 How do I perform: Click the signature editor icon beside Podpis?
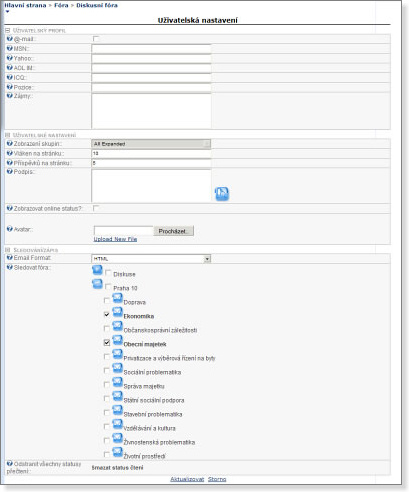coord(222,194)
